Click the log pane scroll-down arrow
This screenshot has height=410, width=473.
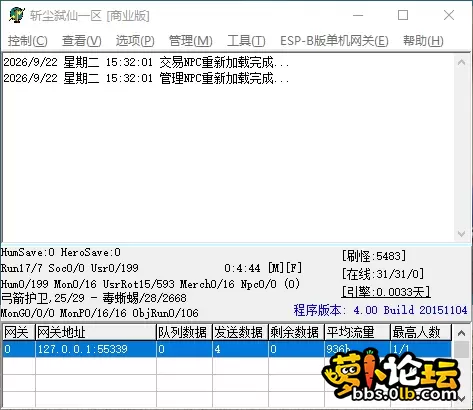click(461, 234)
